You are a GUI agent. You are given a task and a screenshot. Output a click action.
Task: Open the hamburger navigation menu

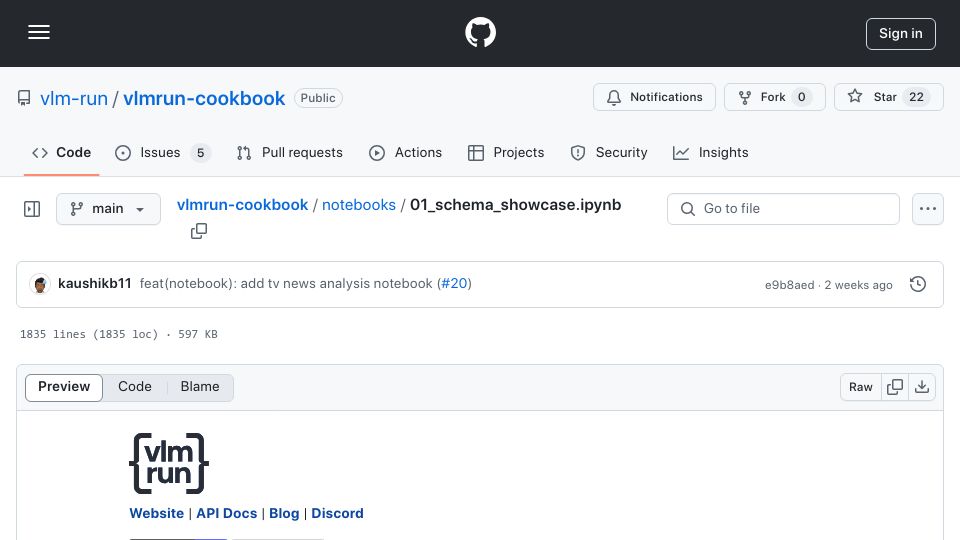pos(39,32)
